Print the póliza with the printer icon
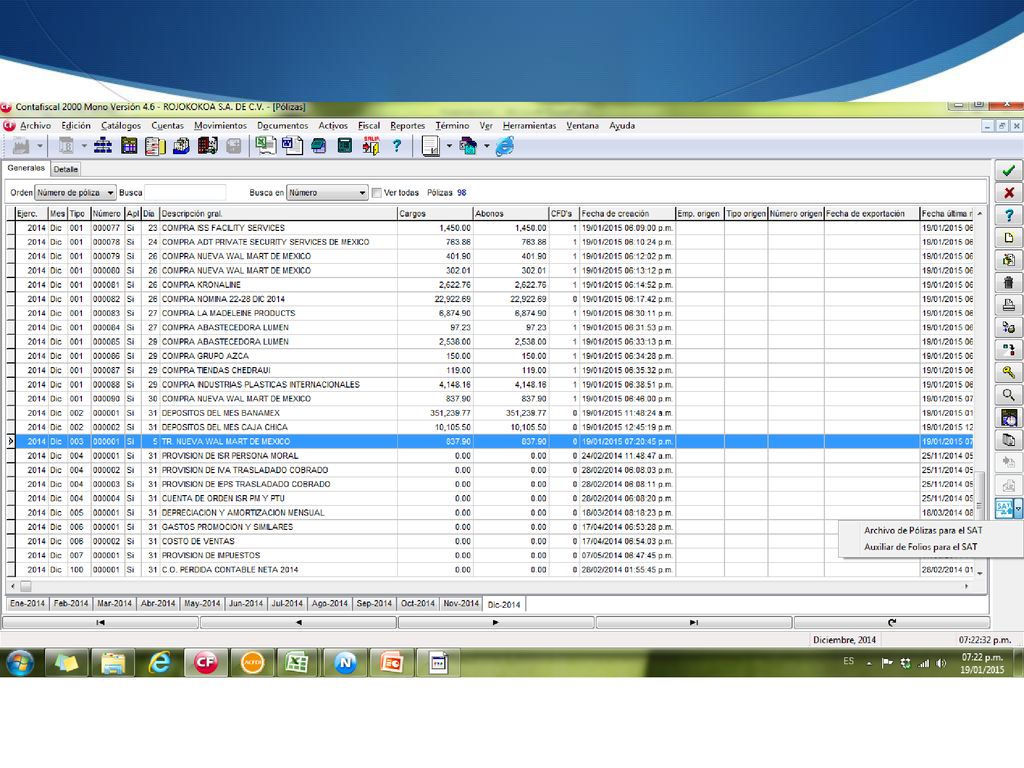Image resolution: width=1024 pixels, height=768 pixels. pos(1008,304)
